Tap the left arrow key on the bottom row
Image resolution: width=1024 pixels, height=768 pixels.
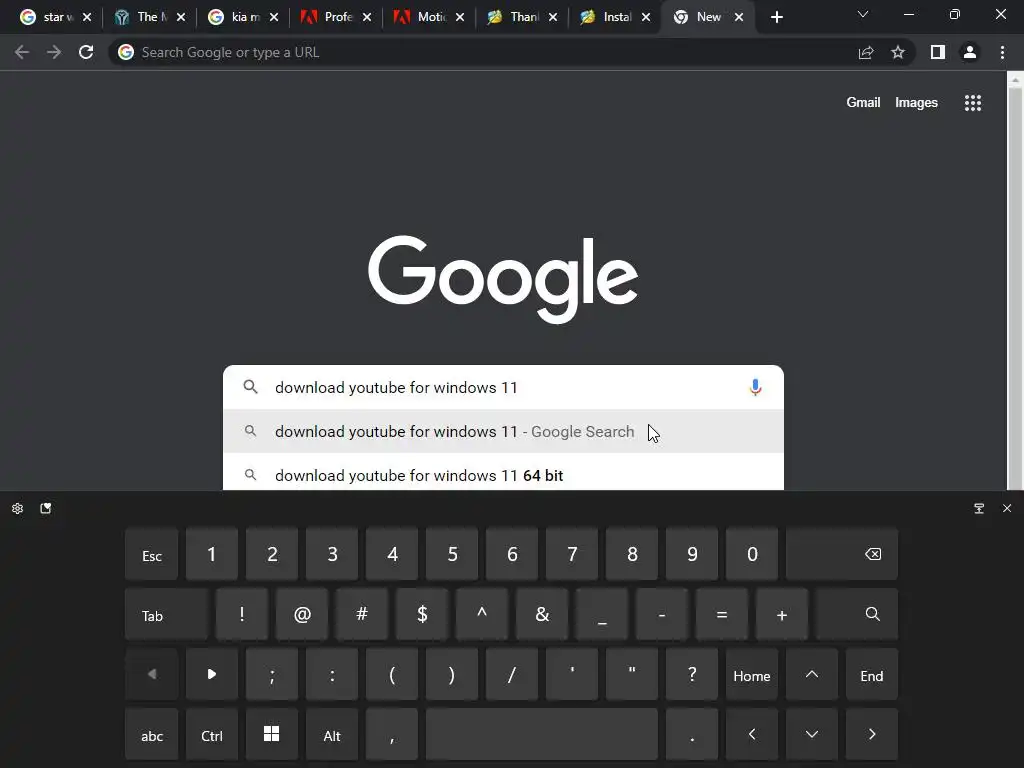(x=752, y=735)
